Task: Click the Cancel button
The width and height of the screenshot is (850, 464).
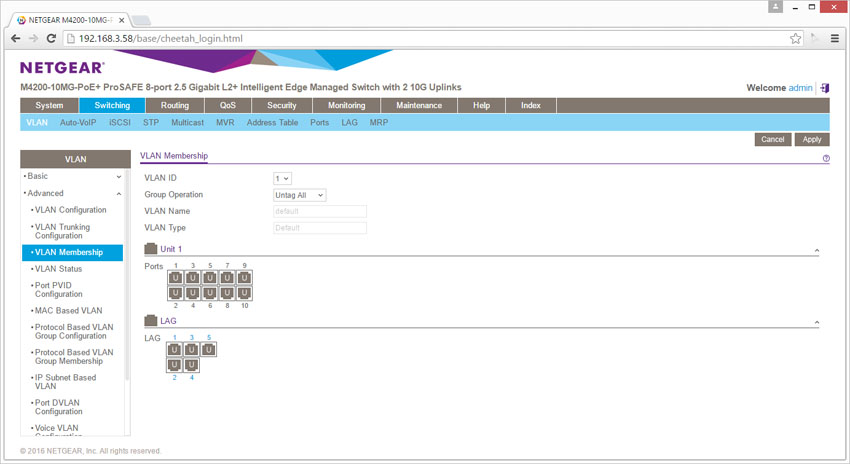Action: [x=772, y=139]
